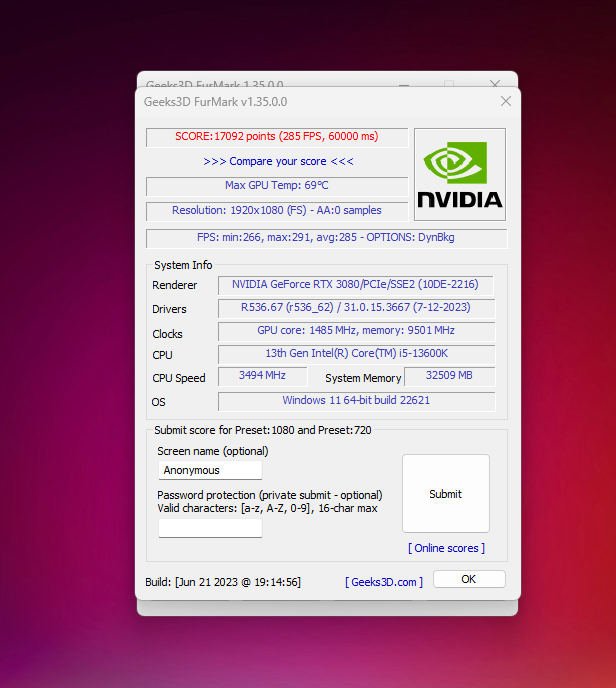This screenshot has height=688, width=616.
Task: Click the Geeks3D FurMark v1.35.0.0 title
Action: pos(215,102)
